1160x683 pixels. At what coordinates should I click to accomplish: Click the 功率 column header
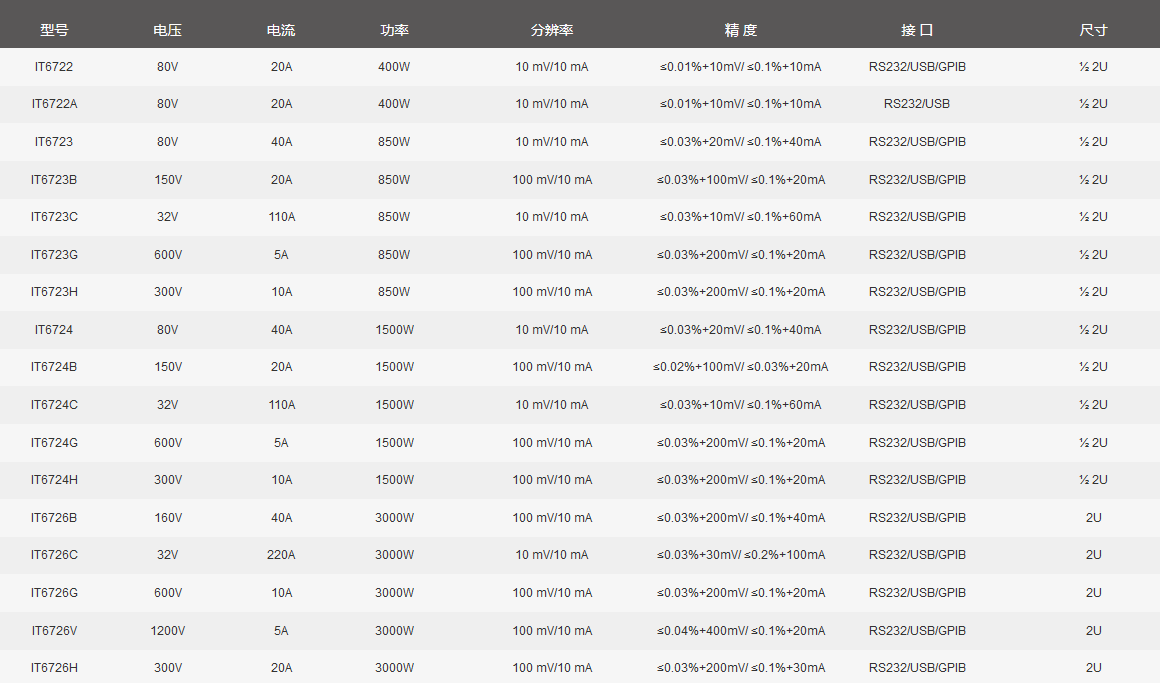(x=394, y=30)
